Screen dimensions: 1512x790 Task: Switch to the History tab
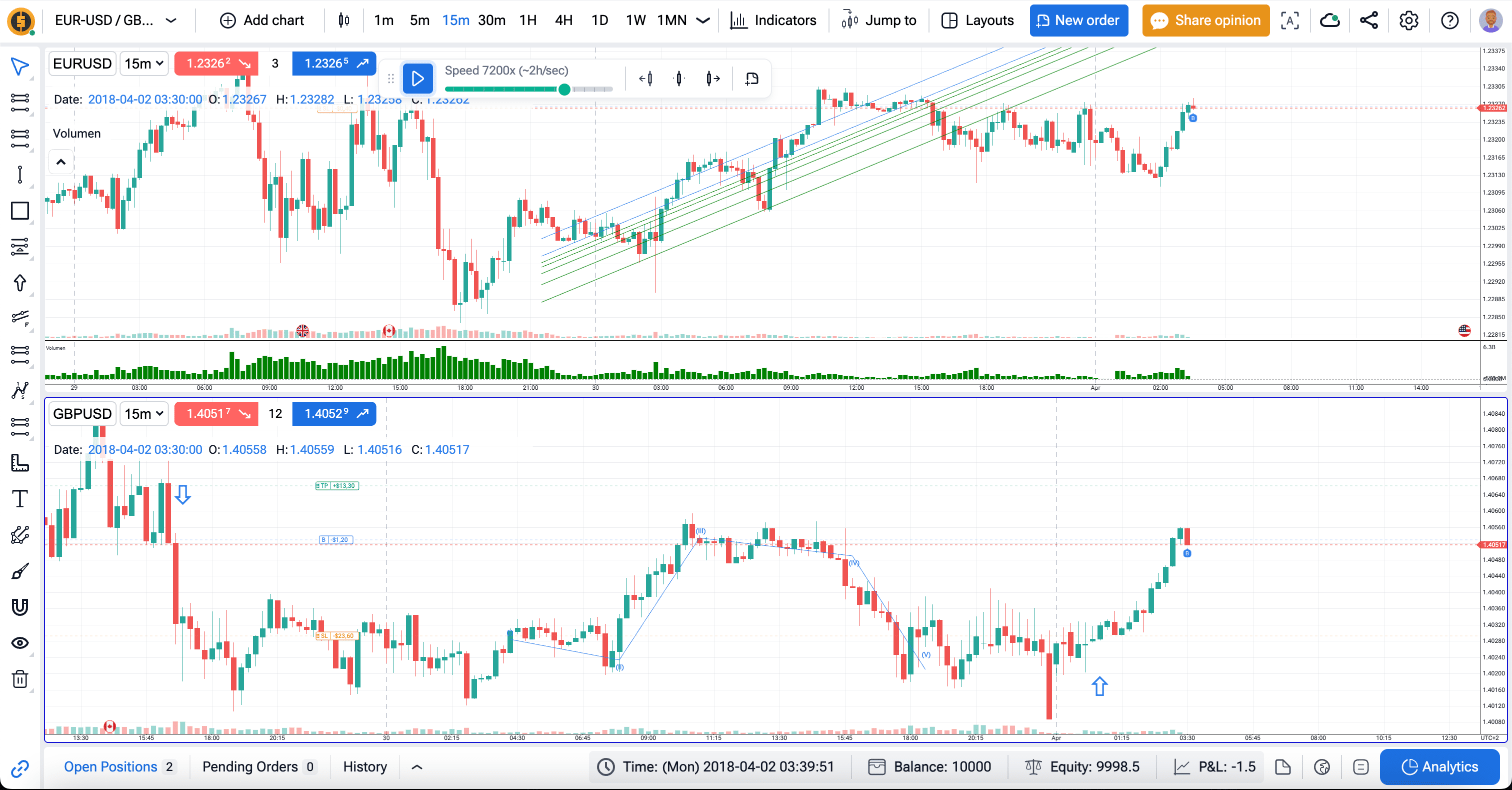pos(364,766)
